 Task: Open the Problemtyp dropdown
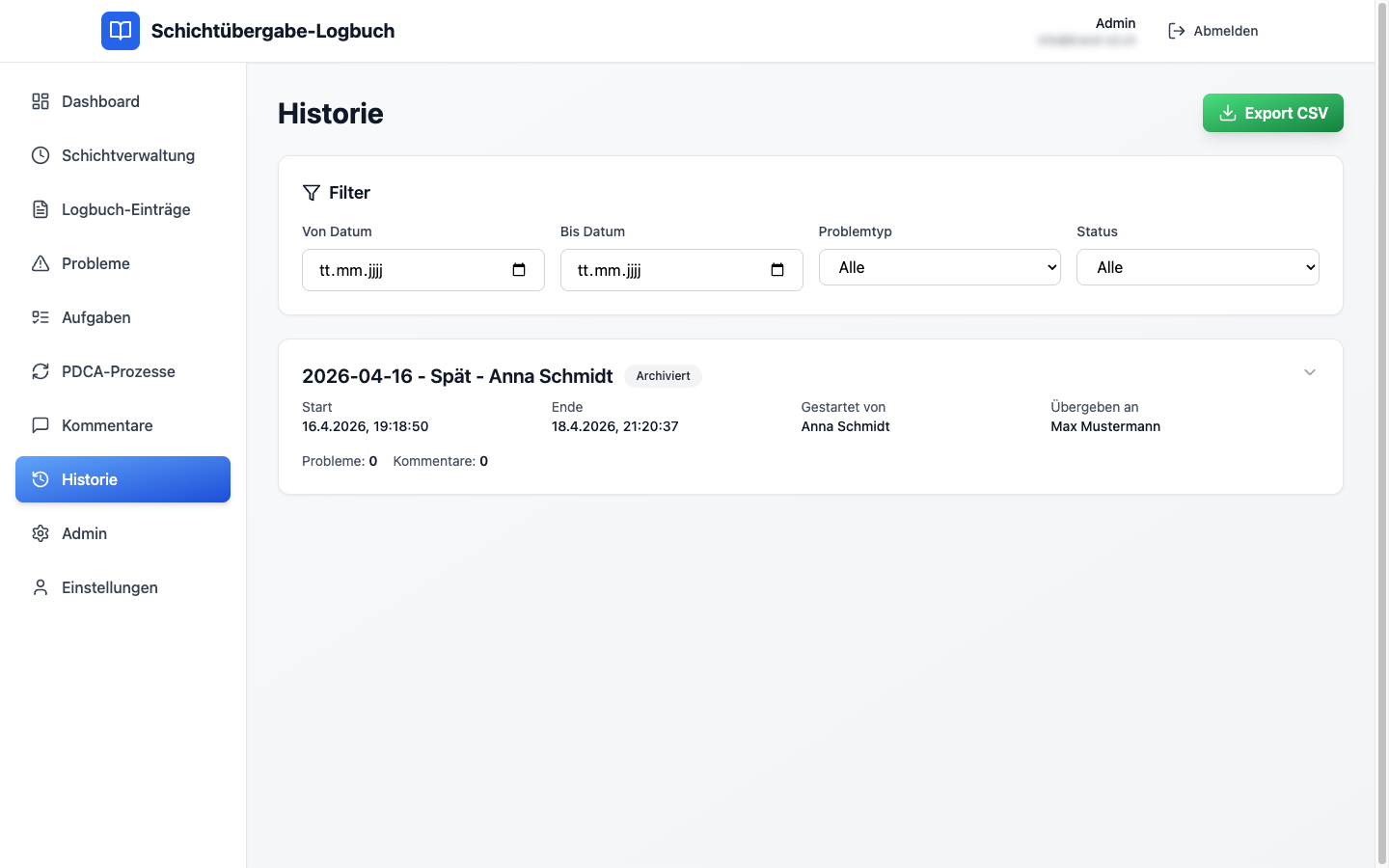tap(940, 267)
